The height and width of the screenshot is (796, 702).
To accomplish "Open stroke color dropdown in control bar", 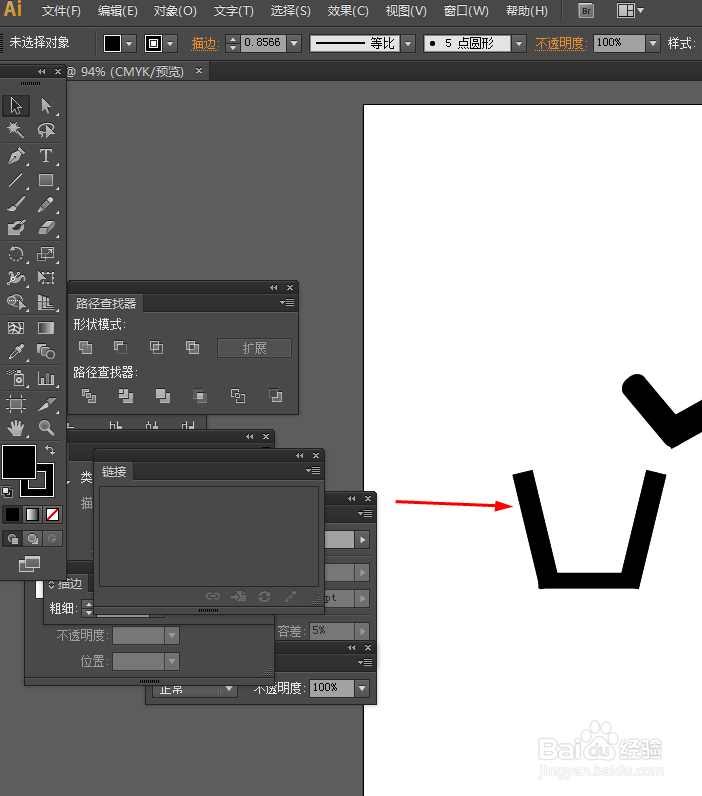I will coord(170,44).
